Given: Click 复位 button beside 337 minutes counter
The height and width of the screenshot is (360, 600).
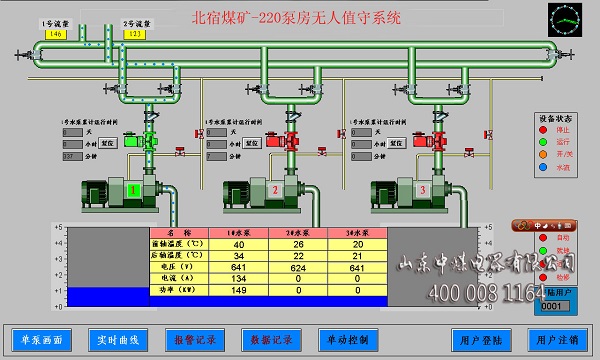Looking at the screenshot, I should coord(108,143).
